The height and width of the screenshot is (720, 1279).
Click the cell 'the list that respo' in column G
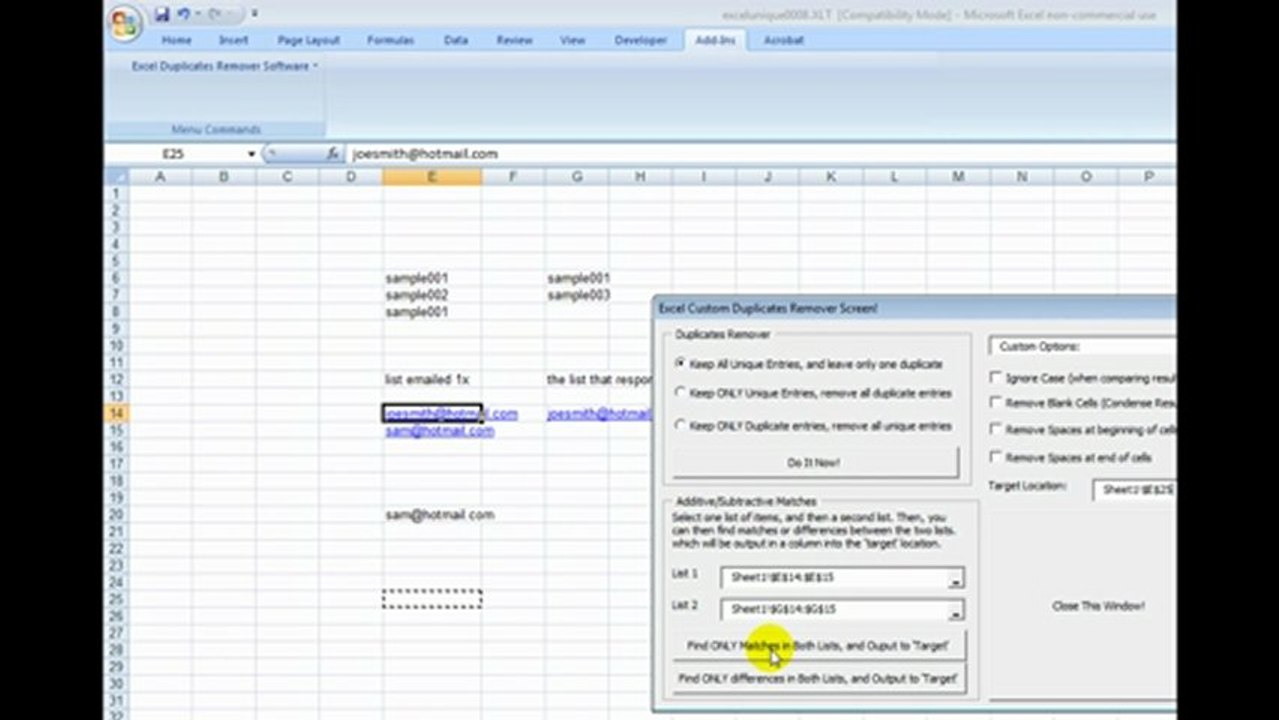(x=599, y=380)
